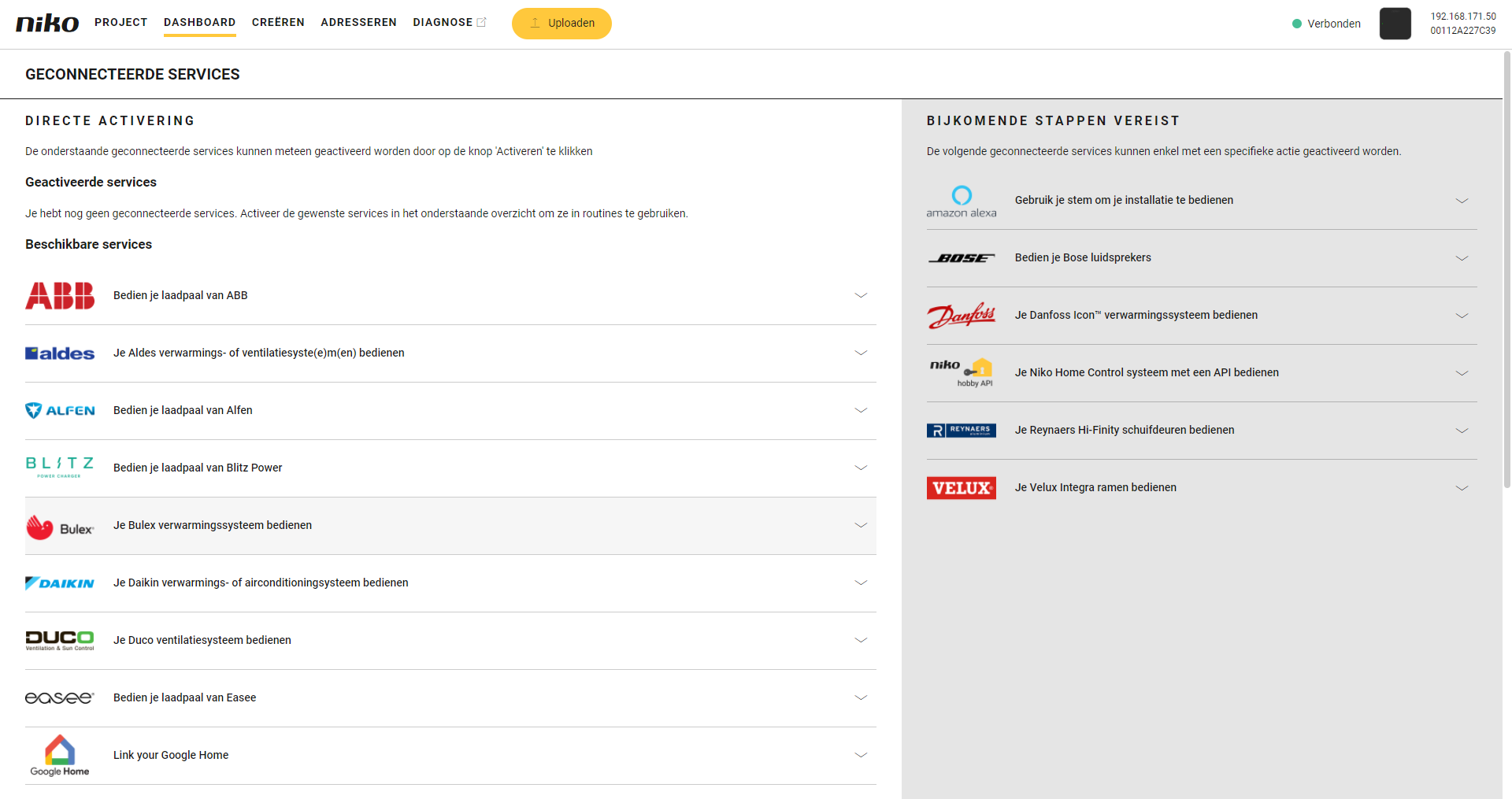This screenshot has width=1512, height=799.
Task: Expand the Blitz Power chevron
Action: (861, 468)
